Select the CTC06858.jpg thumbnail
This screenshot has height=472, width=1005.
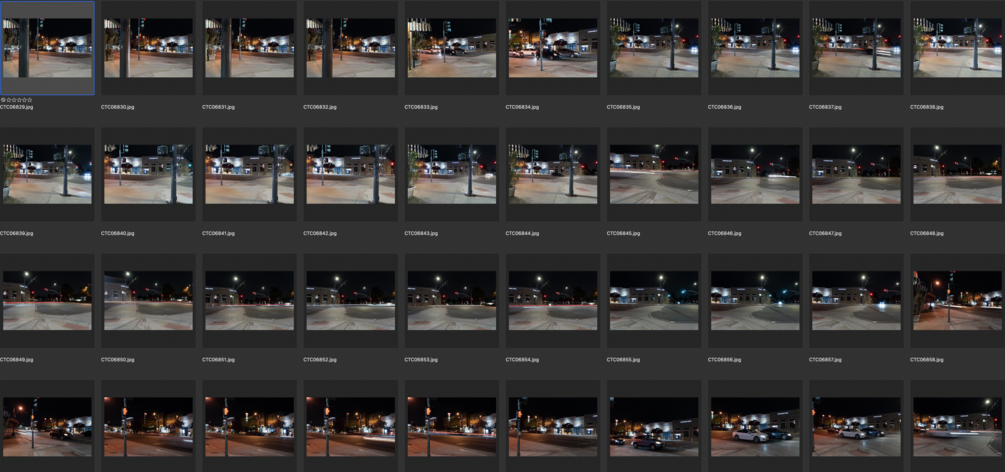point(958,301)
